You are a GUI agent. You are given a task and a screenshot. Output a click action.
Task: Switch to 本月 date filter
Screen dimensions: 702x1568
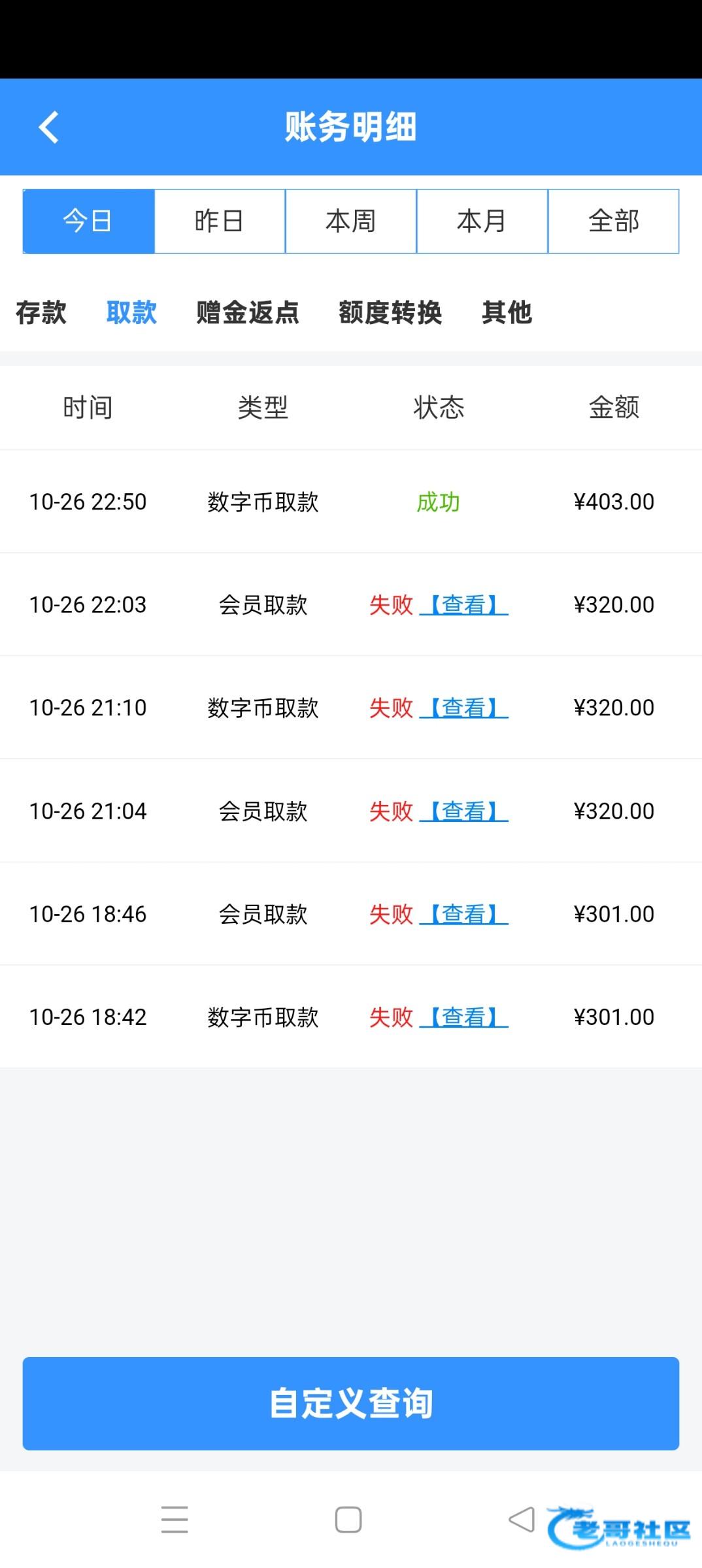point(482,221)
